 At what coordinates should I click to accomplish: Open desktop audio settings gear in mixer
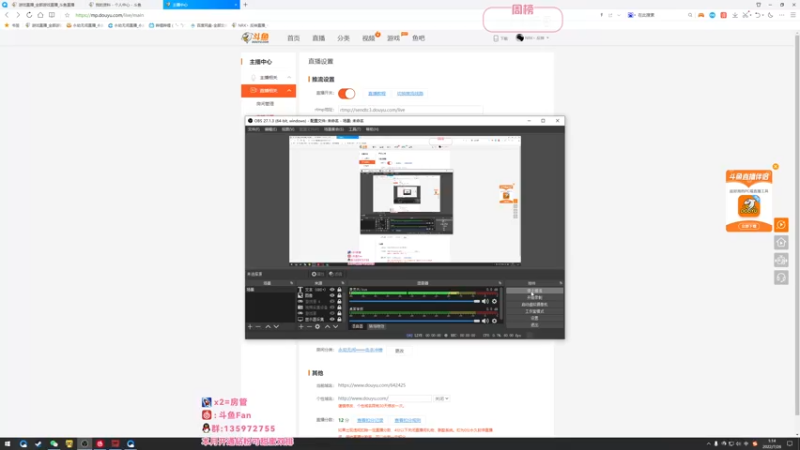[x=494, y=301]
